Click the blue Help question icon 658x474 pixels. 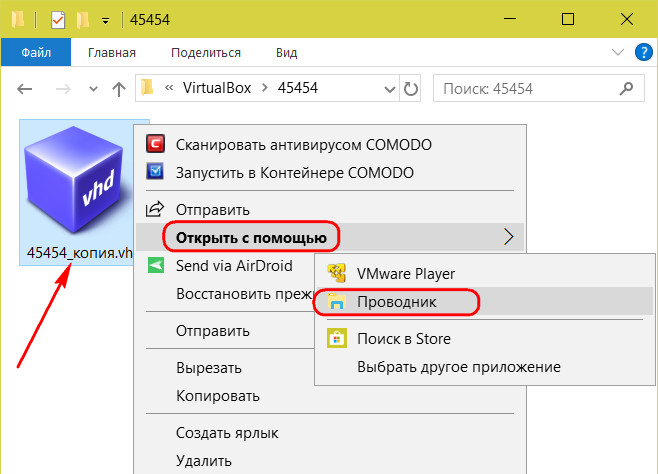coord(644,53)
